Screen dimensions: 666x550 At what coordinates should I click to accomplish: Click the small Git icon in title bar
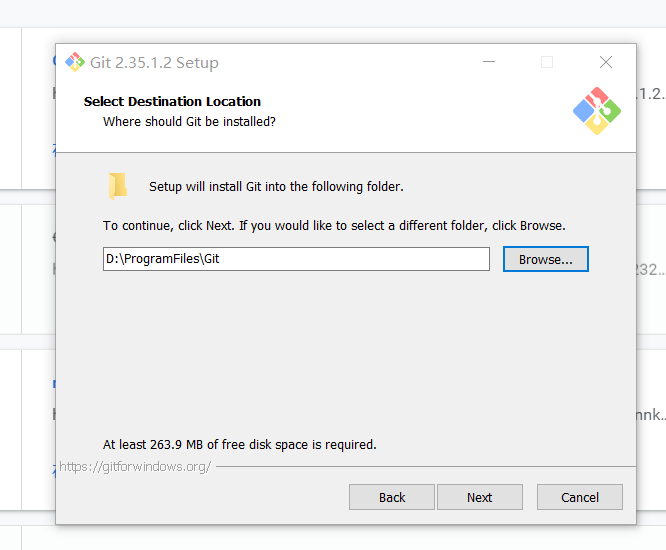pos(75,62)
